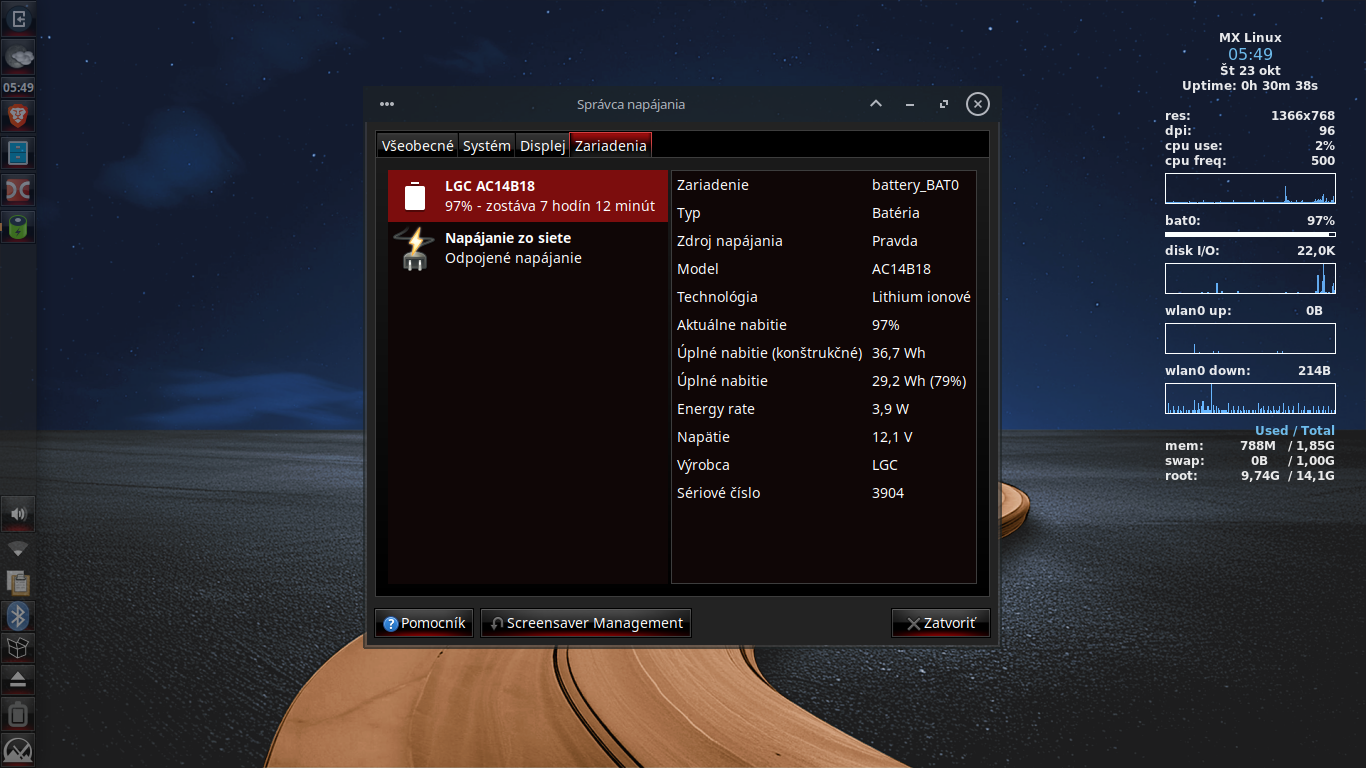Launch the Brave browser from the panel
Image resolution: width=1366 pixels, height=768 pixels.
coord(18,117)
